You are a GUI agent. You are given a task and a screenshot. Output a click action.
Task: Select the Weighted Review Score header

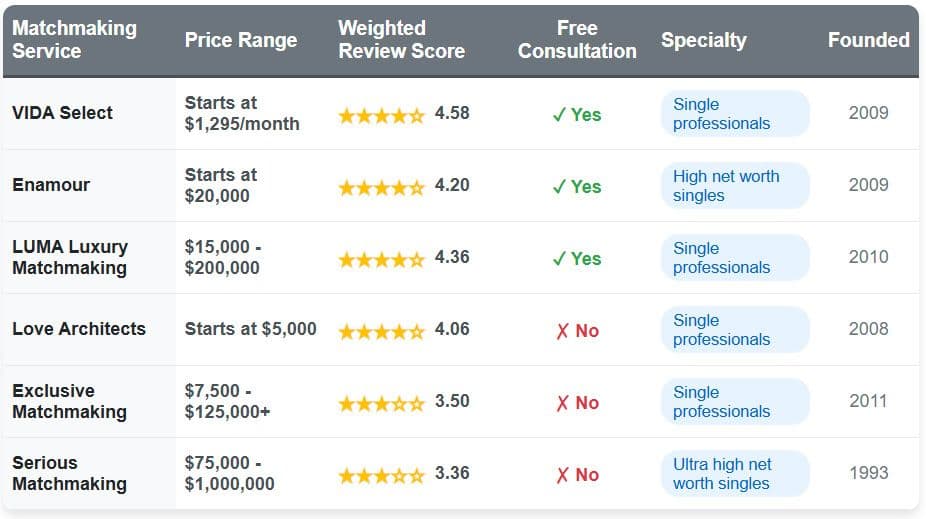[x=401, y=40]
